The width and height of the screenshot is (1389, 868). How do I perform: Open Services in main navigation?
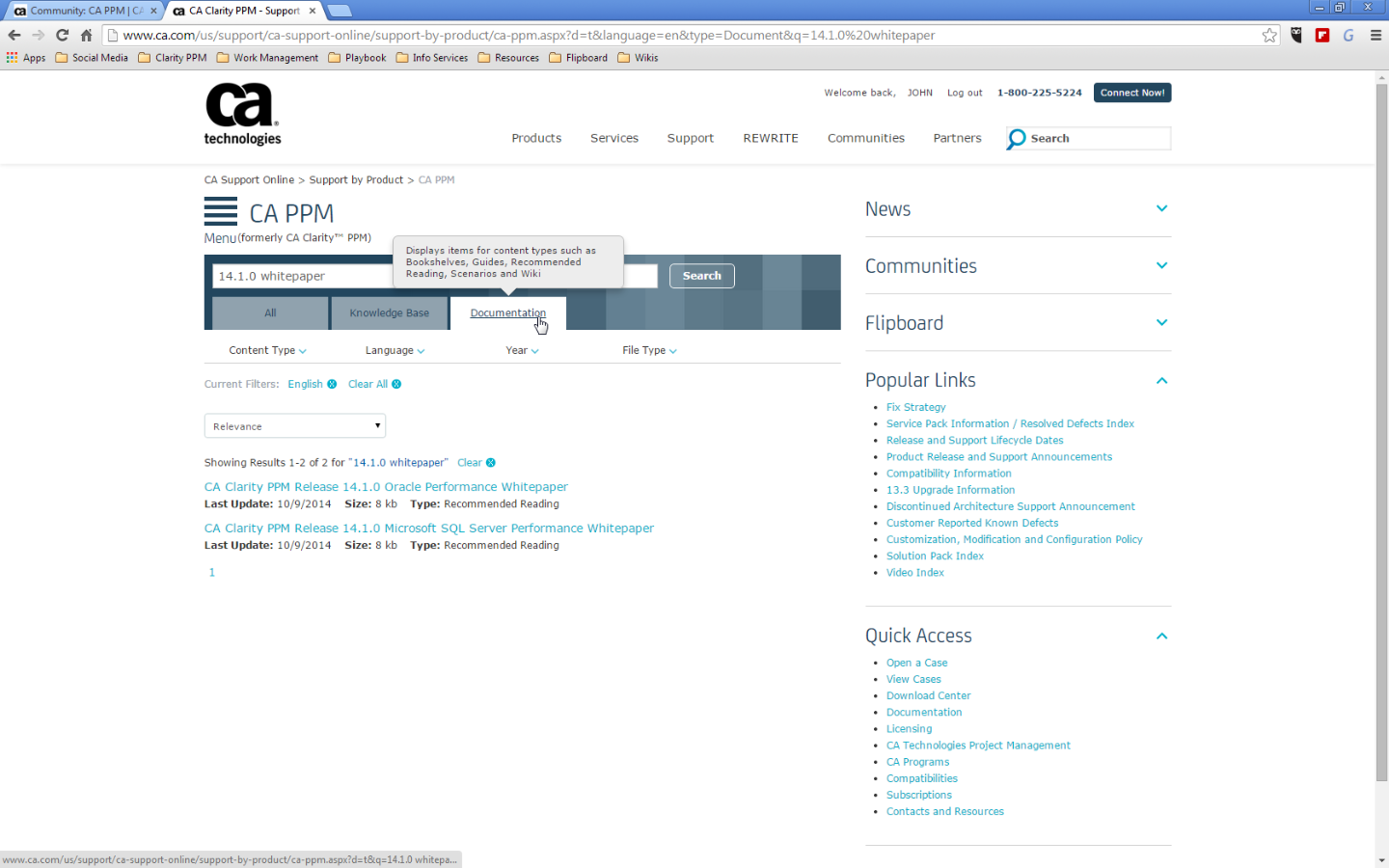[614, 138]
